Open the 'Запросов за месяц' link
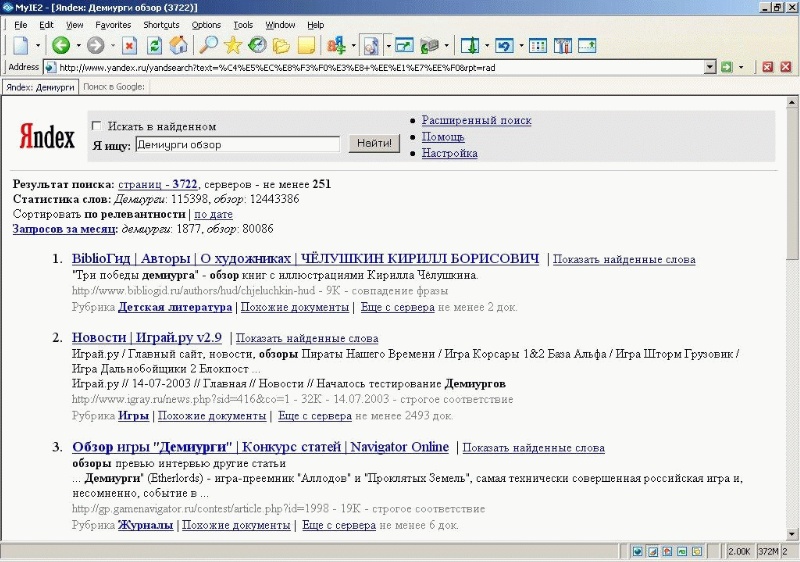Screen dimensions: 800x562 [x=64, y=228]
